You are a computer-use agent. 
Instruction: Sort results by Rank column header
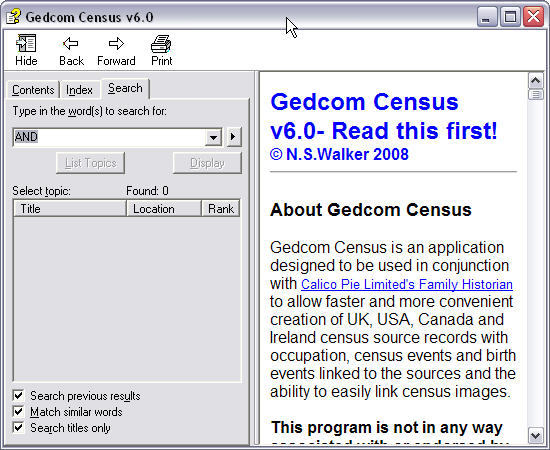(221, 209)
